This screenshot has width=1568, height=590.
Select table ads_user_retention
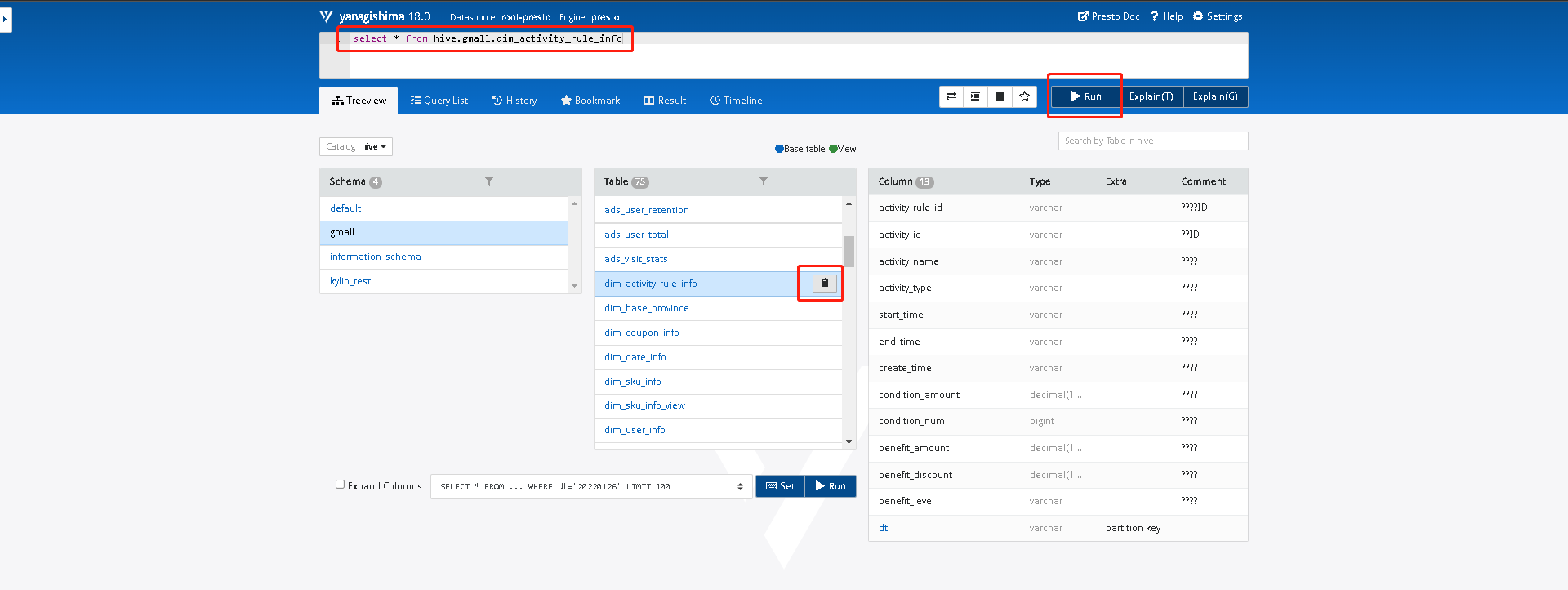pyautogui.click(x=718, y=210)
